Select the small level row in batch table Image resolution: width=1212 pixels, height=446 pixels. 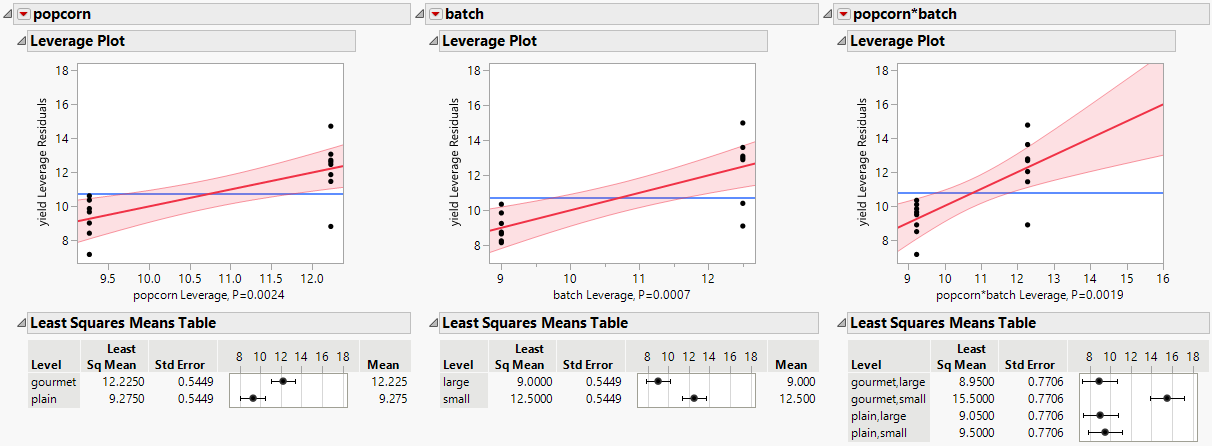[458, 398]
